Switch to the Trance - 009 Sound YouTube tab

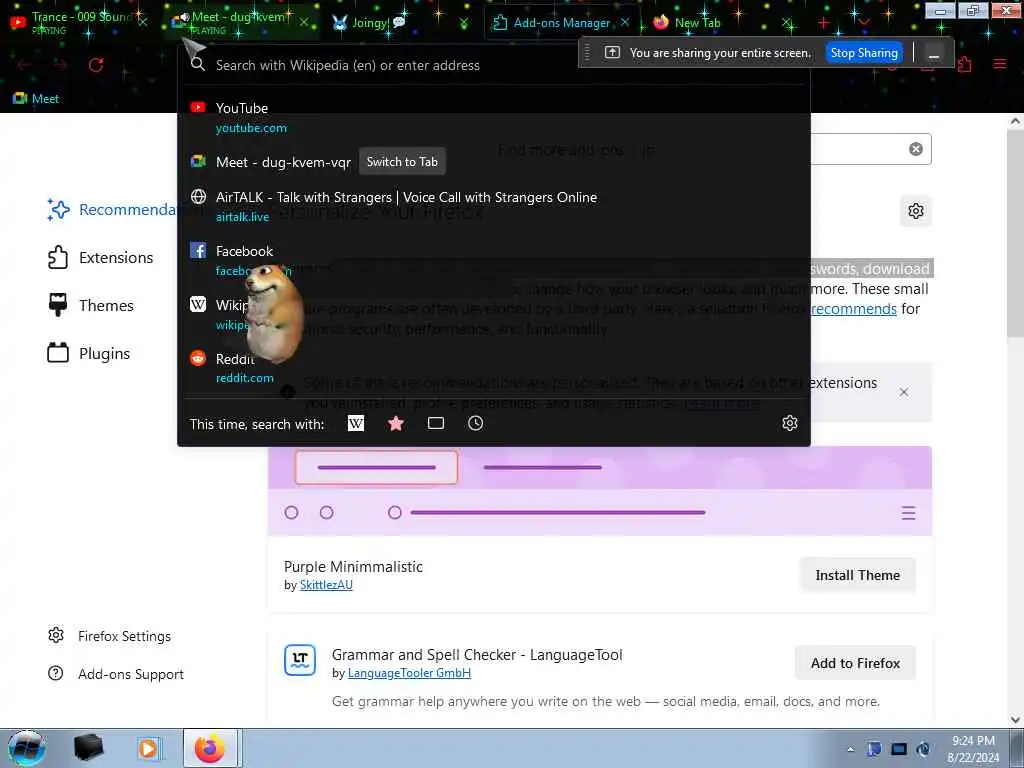click(78, 22)
